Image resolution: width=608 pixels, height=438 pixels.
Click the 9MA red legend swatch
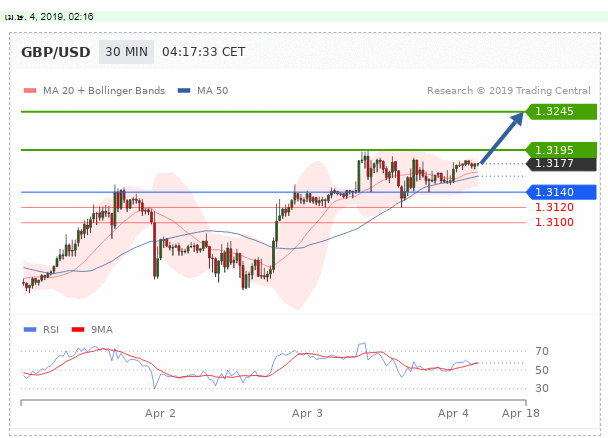point(78,330)
